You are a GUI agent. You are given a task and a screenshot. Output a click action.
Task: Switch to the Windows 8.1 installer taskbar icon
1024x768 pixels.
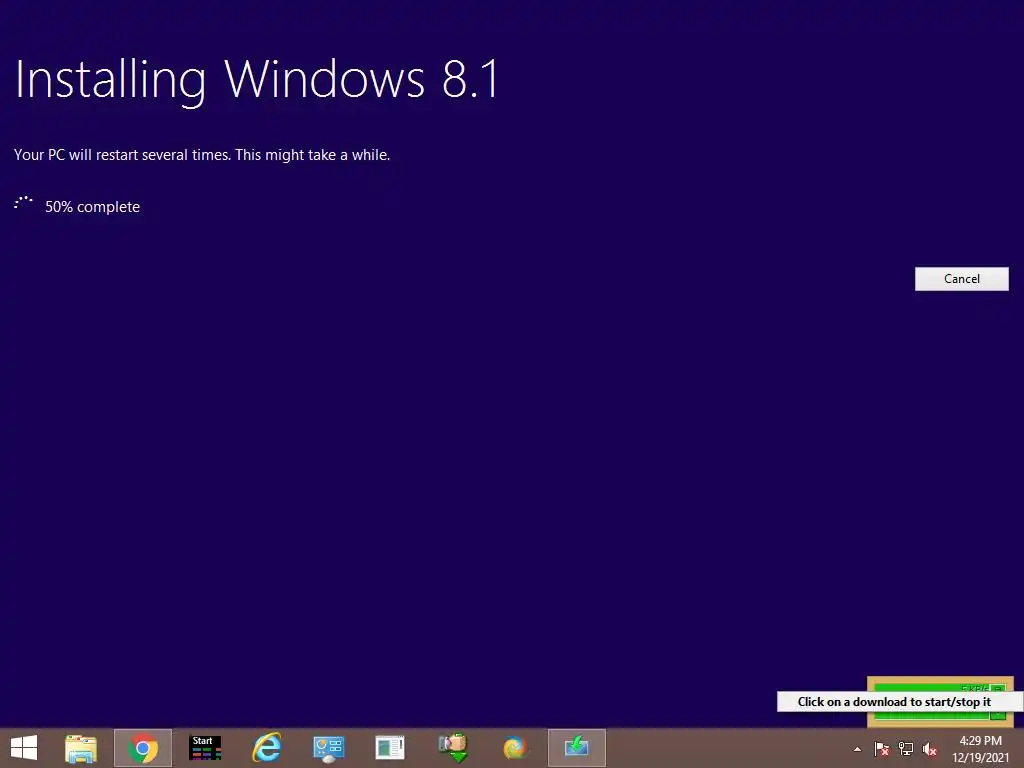(x=577, y=748)
